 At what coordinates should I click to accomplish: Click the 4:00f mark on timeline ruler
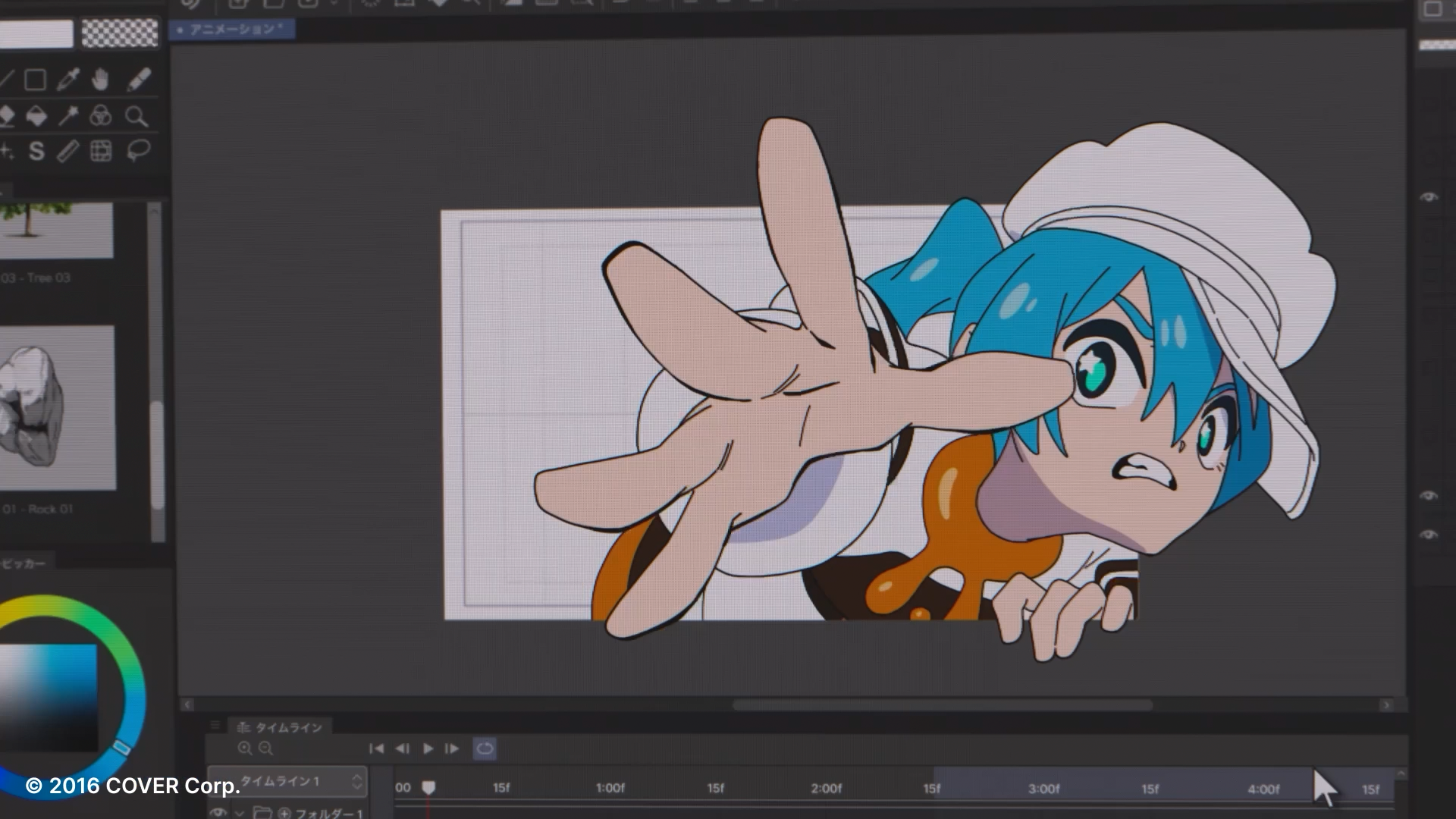point(1263,789)
